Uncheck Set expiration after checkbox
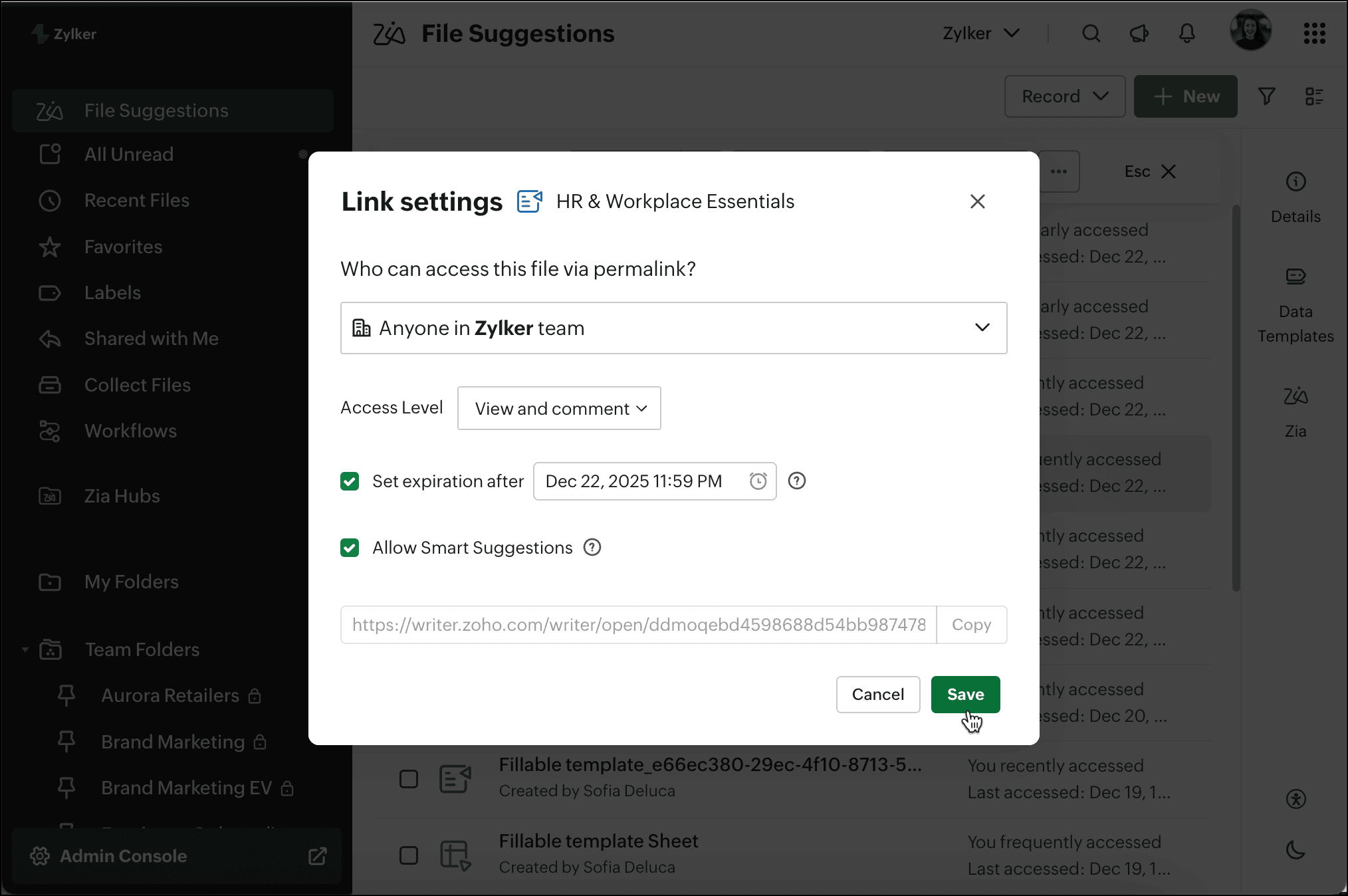The image size is (1348, 896). pyautogui.click(x=350, y=481)
